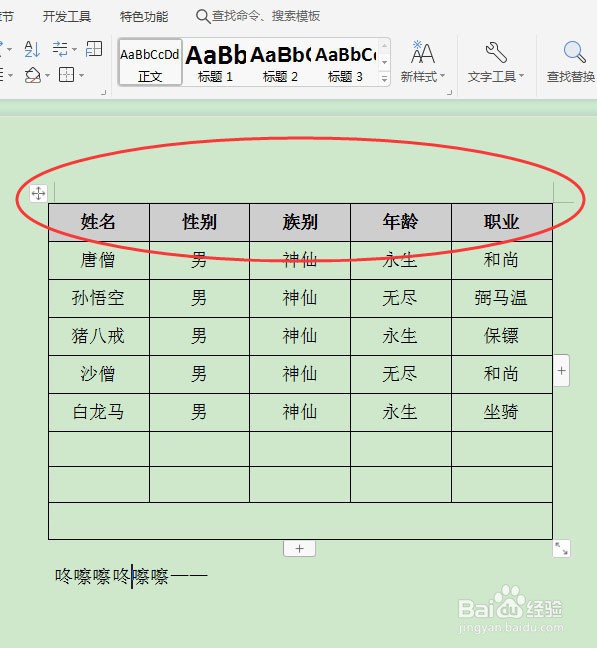Click the 族别 header cell

[x=300, y=222]
